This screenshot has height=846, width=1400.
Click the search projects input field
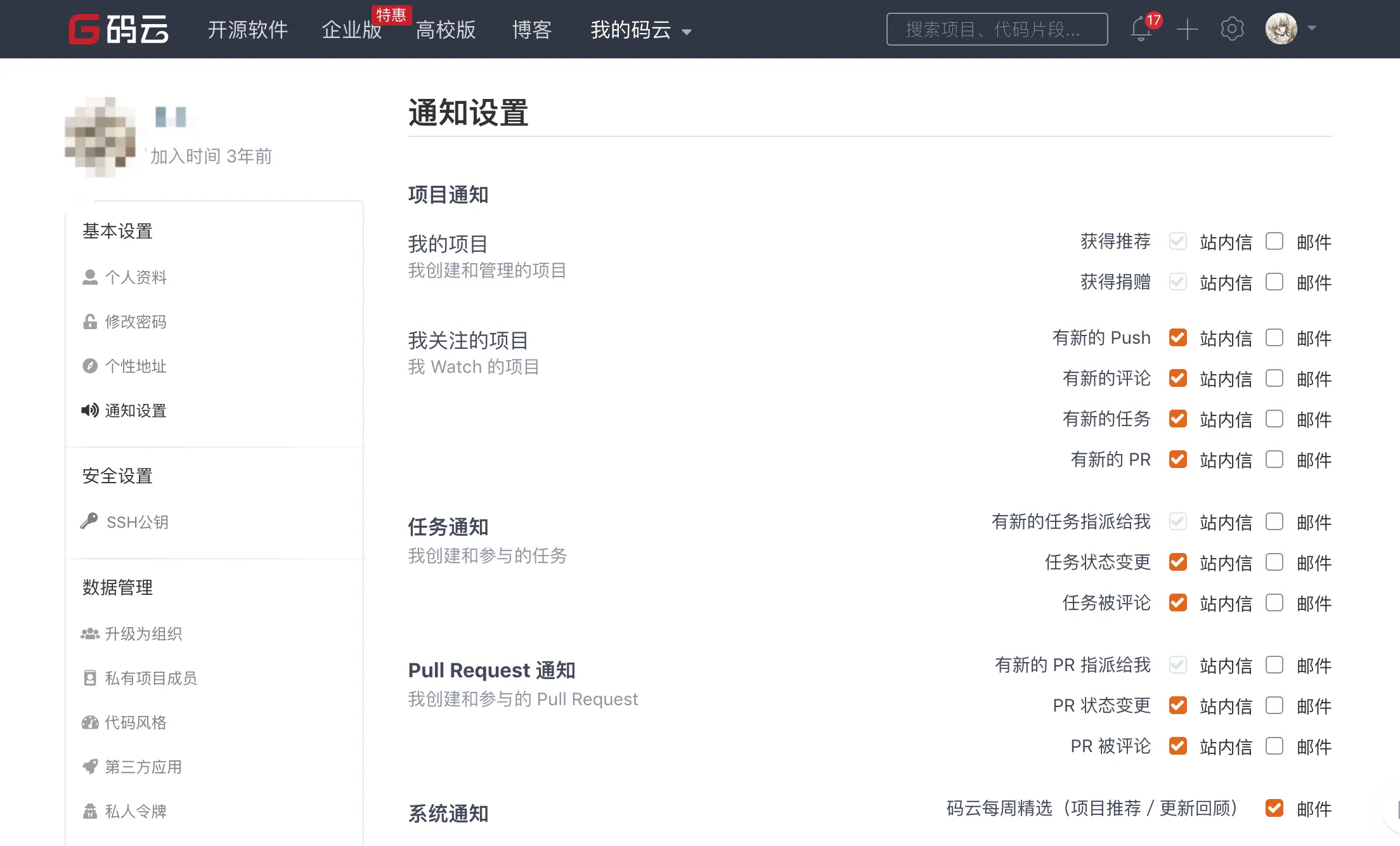tap(997, 29)
